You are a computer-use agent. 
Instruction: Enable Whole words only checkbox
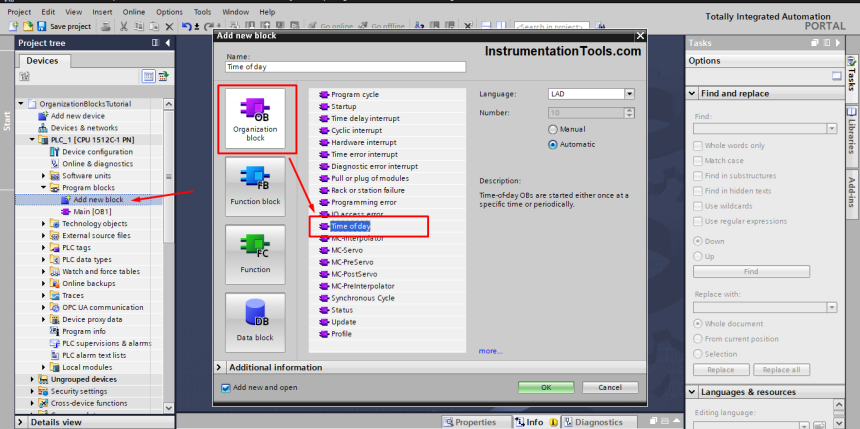(698, 145)
